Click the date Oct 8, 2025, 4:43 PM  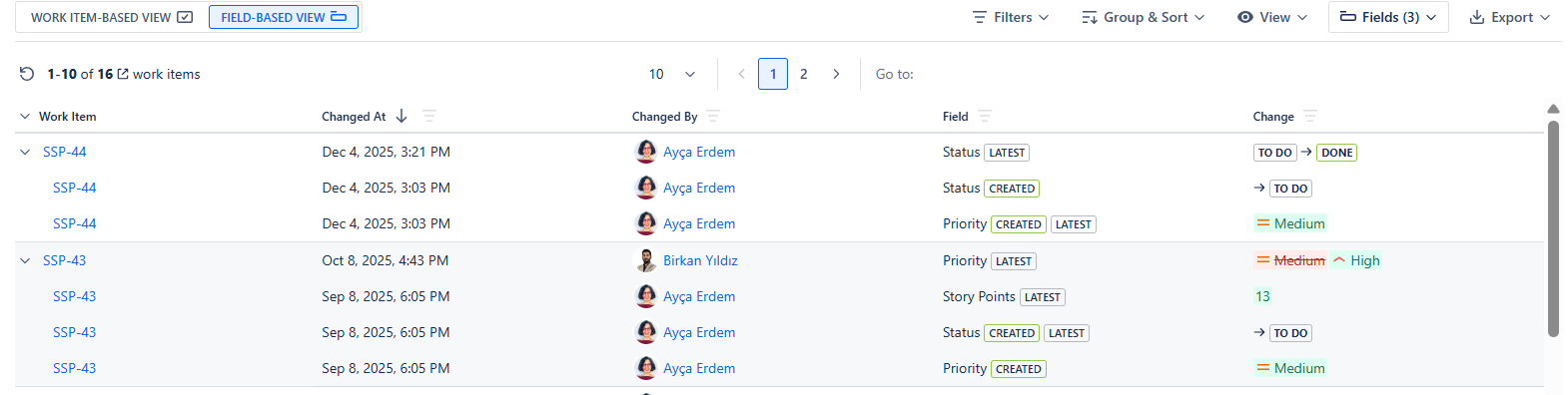(385, 261)
